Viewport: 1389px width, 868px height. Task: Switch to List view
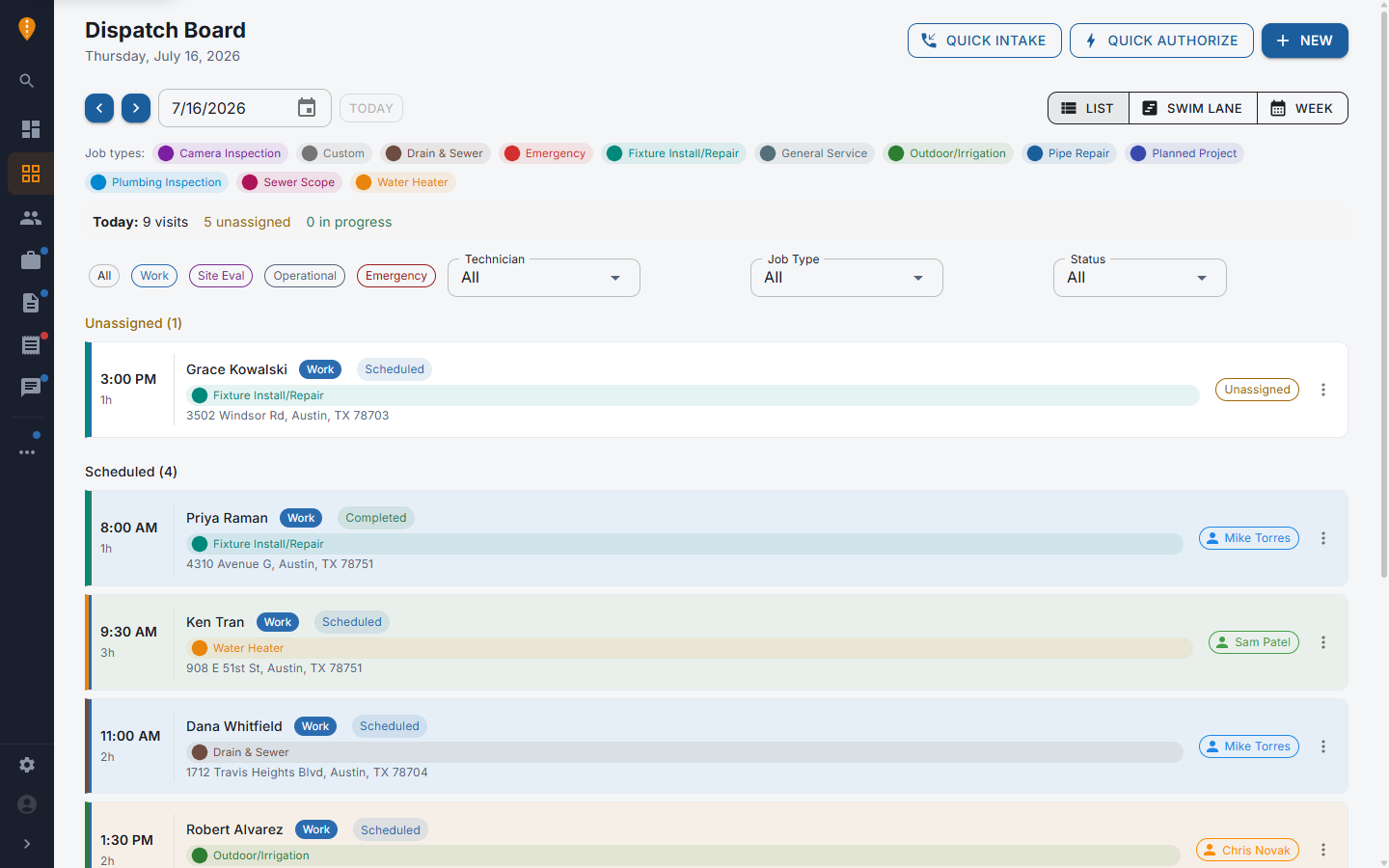1088,108
